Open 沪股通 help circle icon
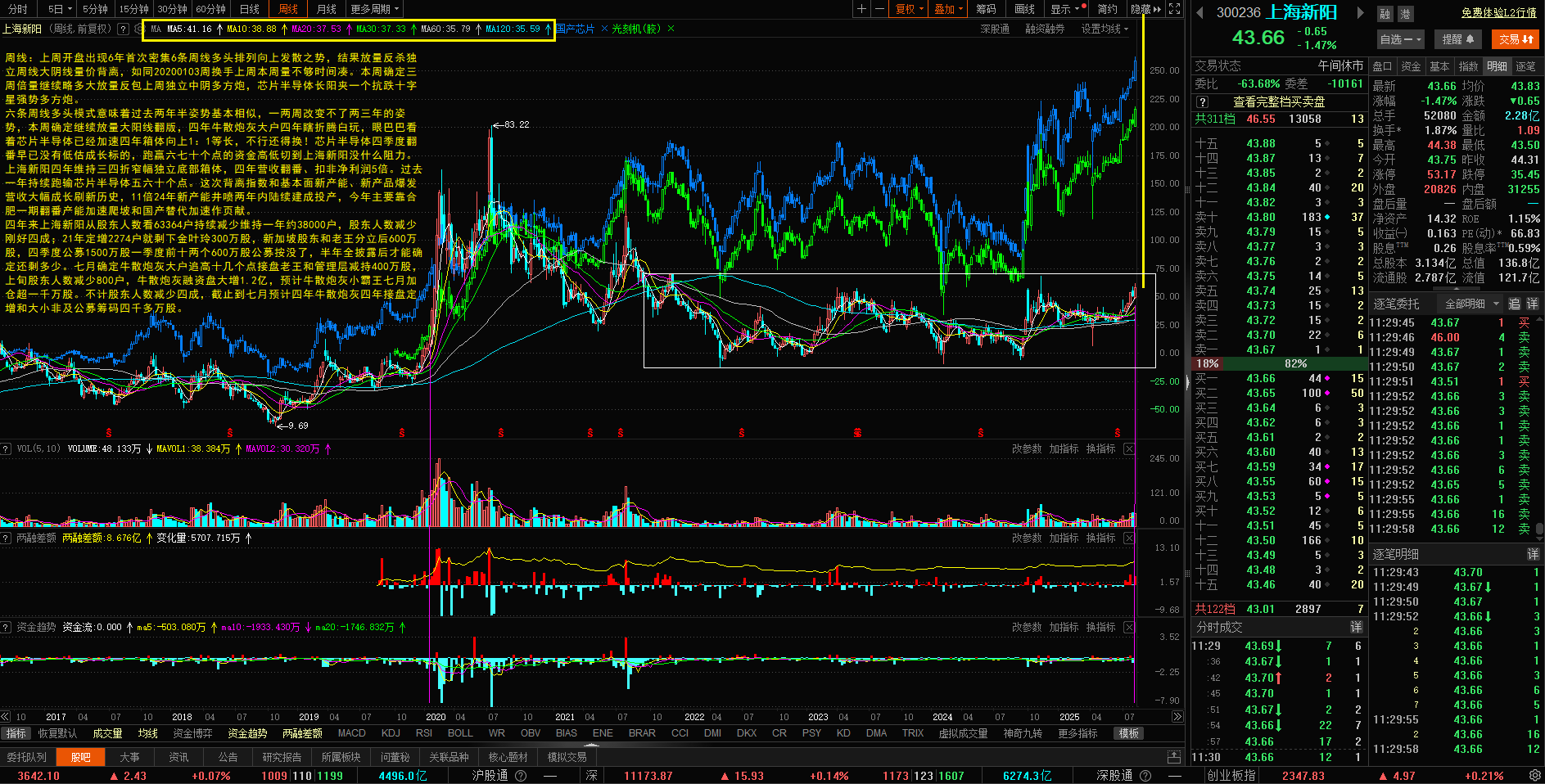 point(521,776)
